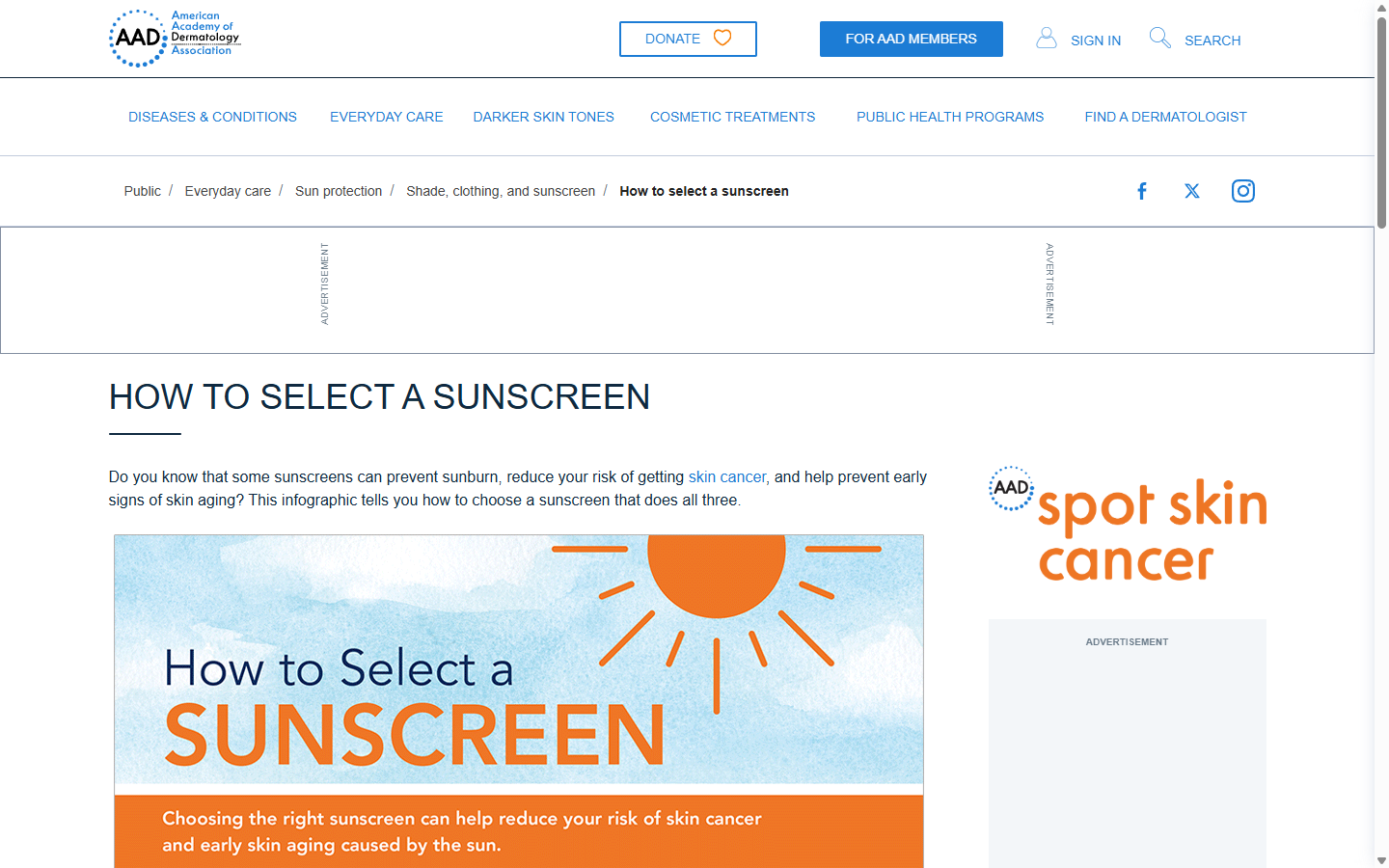Share on Facebook icon
The image size is (1389, 868).
point(1142,191)
